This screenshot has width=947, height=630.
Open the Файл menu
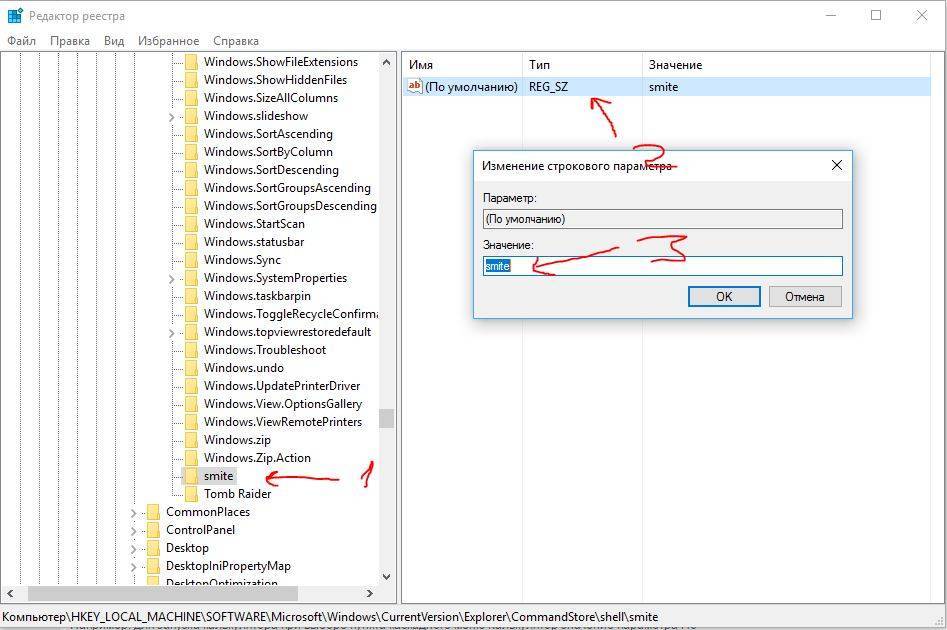click(x=21, y=41)
